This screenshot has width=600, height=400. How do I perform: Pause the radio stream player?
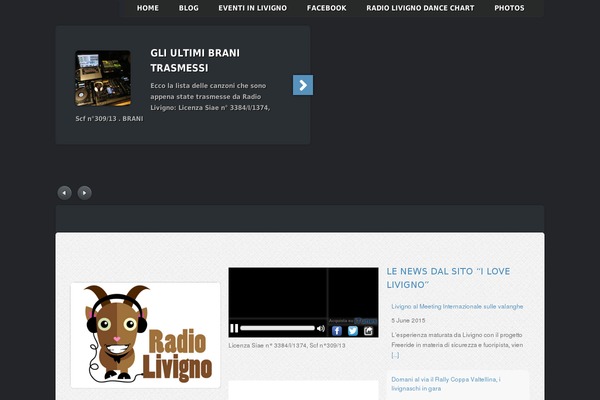[x=234, y=328]
